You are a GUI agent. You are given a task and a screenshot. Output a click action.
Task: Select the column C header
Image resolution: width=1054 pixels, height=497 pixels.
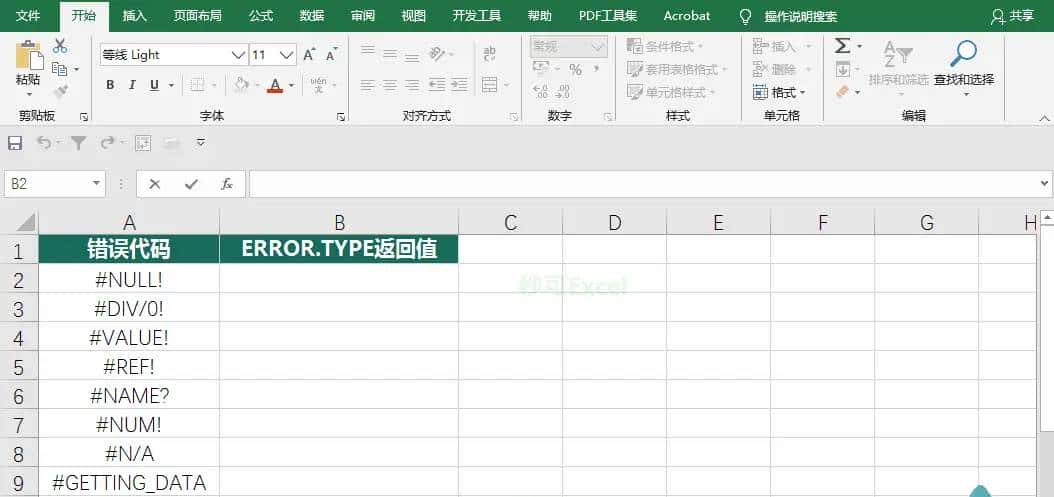click(511, 223)
